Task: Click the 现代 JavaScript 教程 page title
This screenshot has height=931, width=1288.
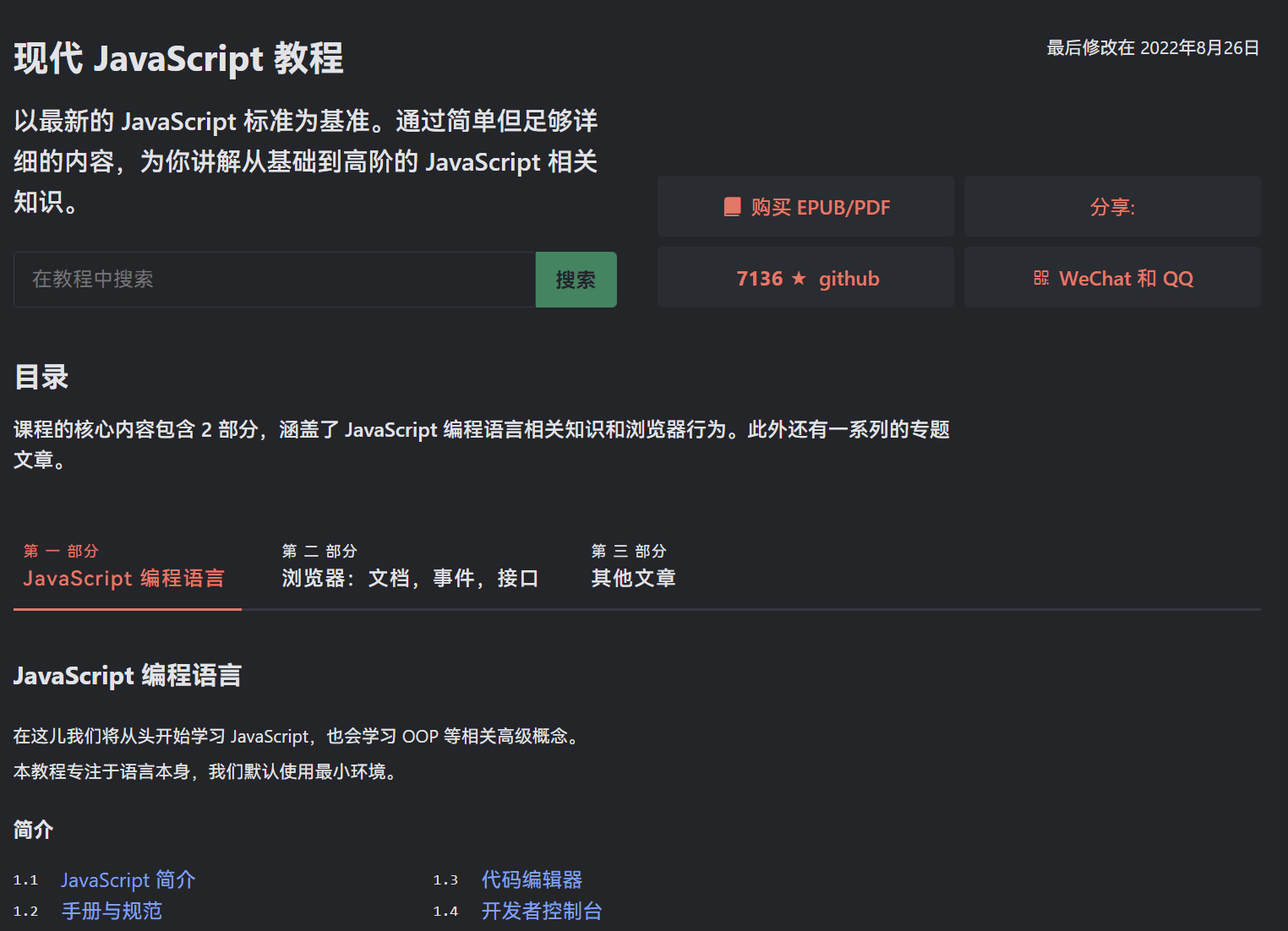Action: [177, 58]
